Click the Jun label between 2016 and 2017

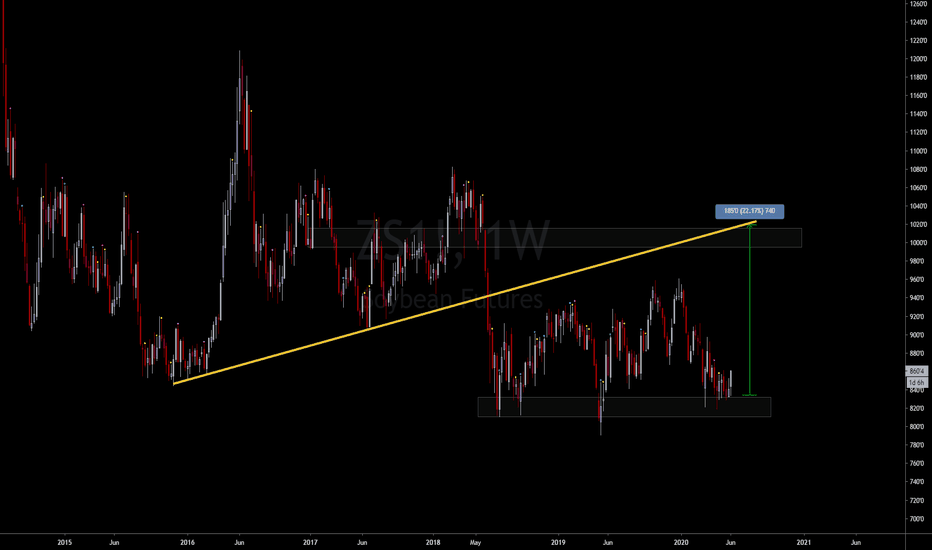tap(239, 542)
